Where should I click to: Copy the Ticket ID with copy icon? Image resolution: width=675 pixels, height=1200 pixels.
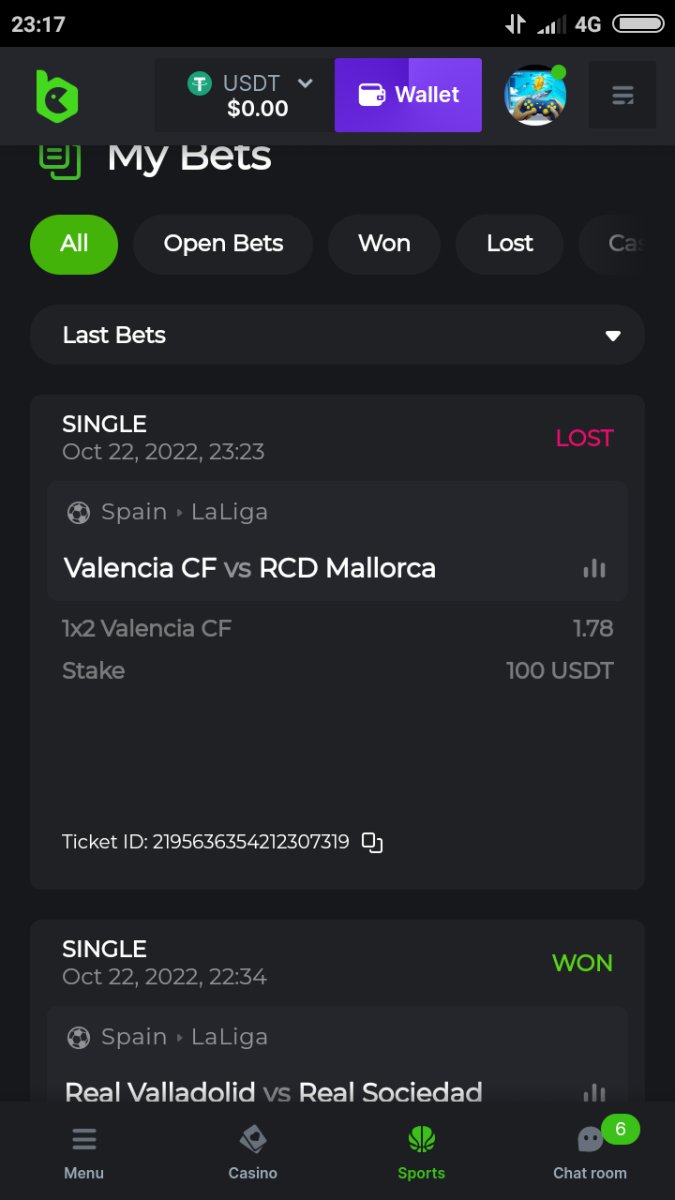click(x=372, y=843)
